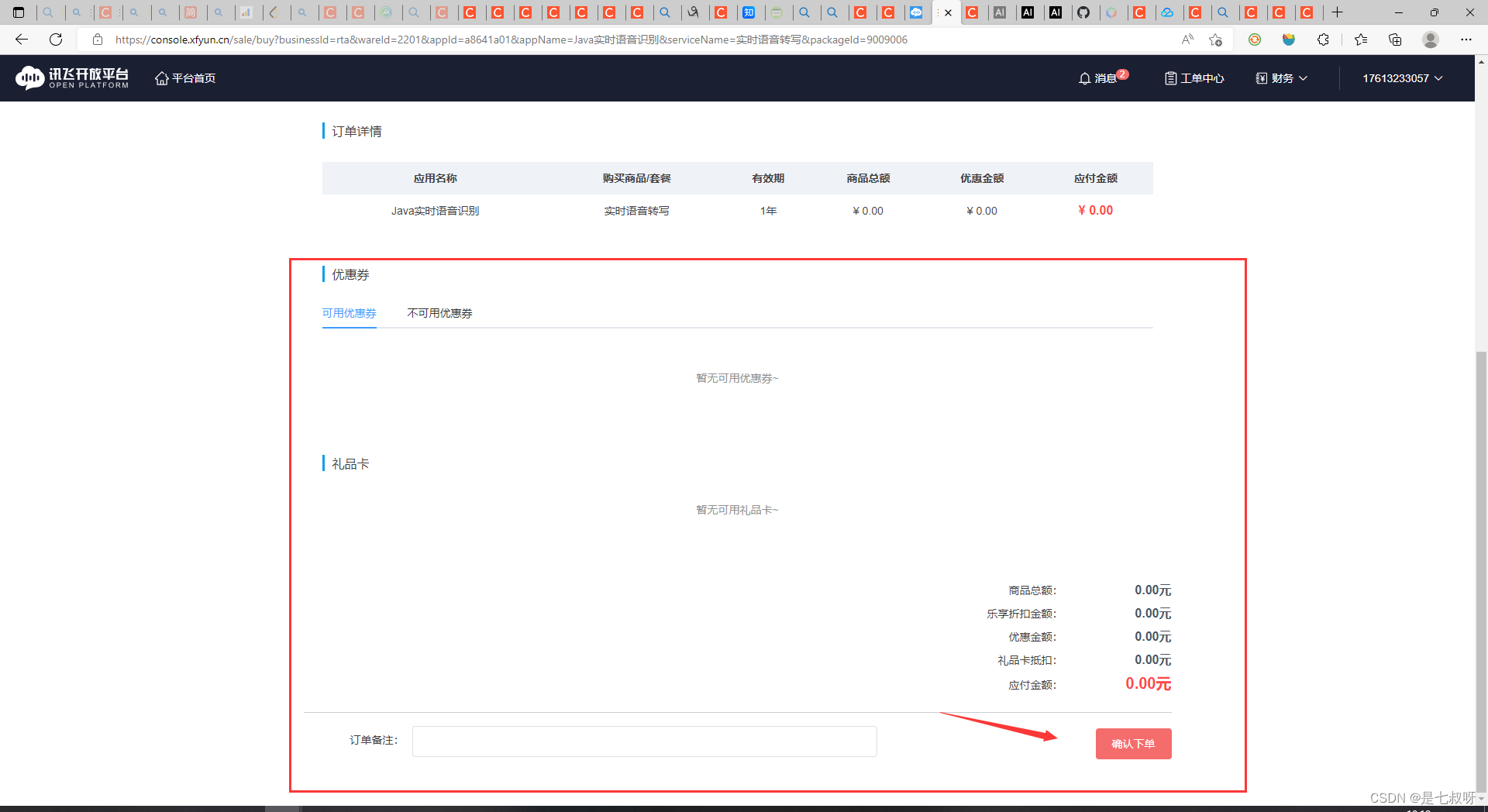Click the 订单详情 section heading
Image resolution: width=1488 pixels, height=812 pixels.
pos(356,131)
